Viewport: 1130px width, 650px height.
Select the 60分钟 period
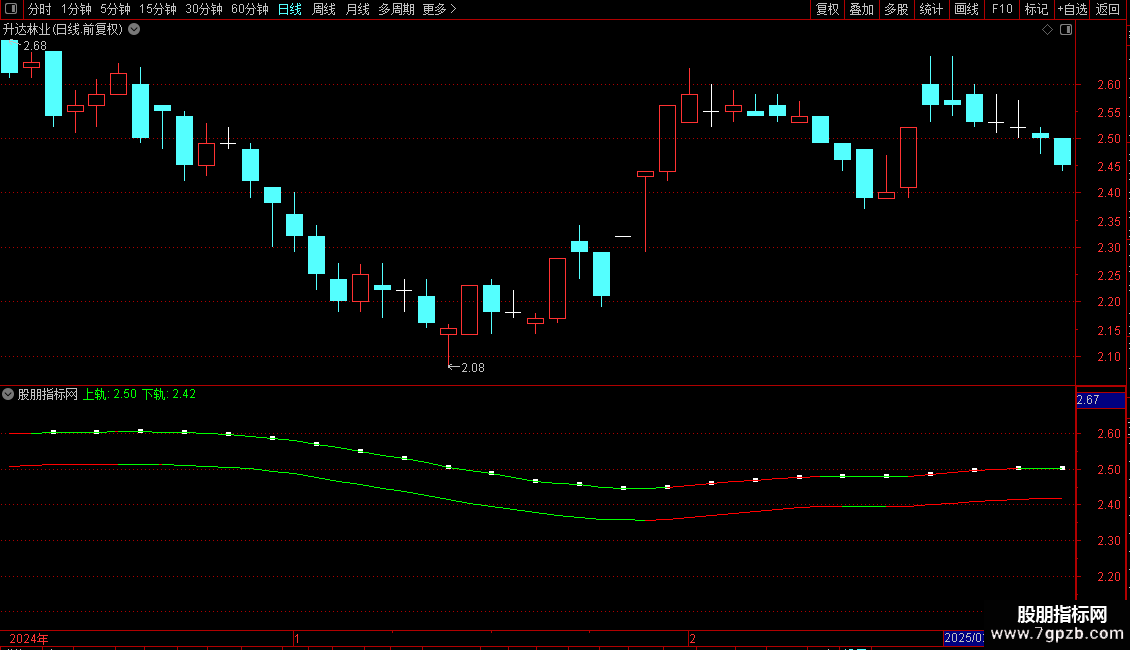pos(249,9)
